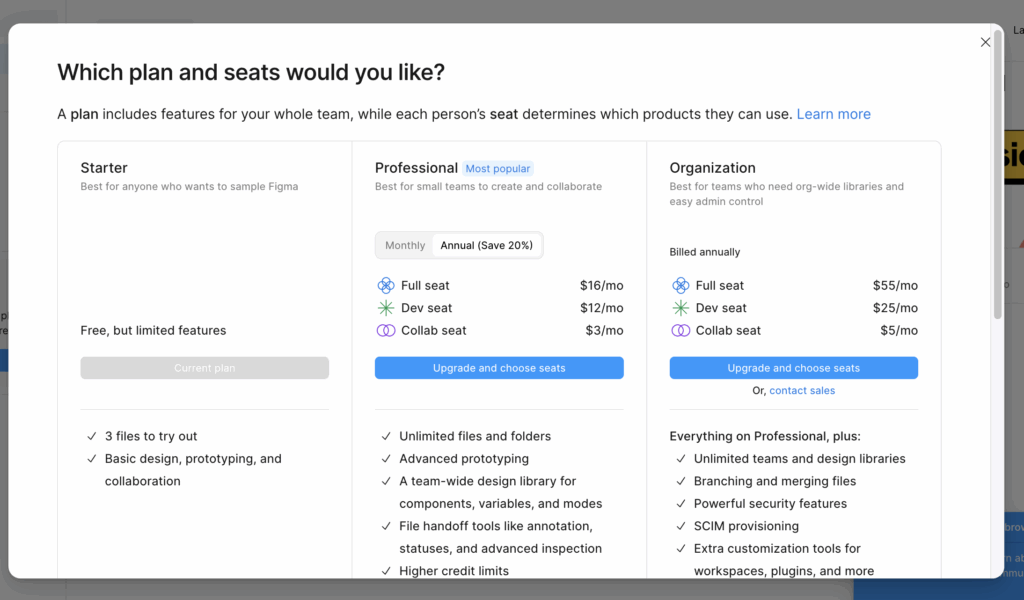Click the disabled Current plan button
The width and height of the screenshot is (1024, 600).
pyautogui.click(x=205, y=368)
